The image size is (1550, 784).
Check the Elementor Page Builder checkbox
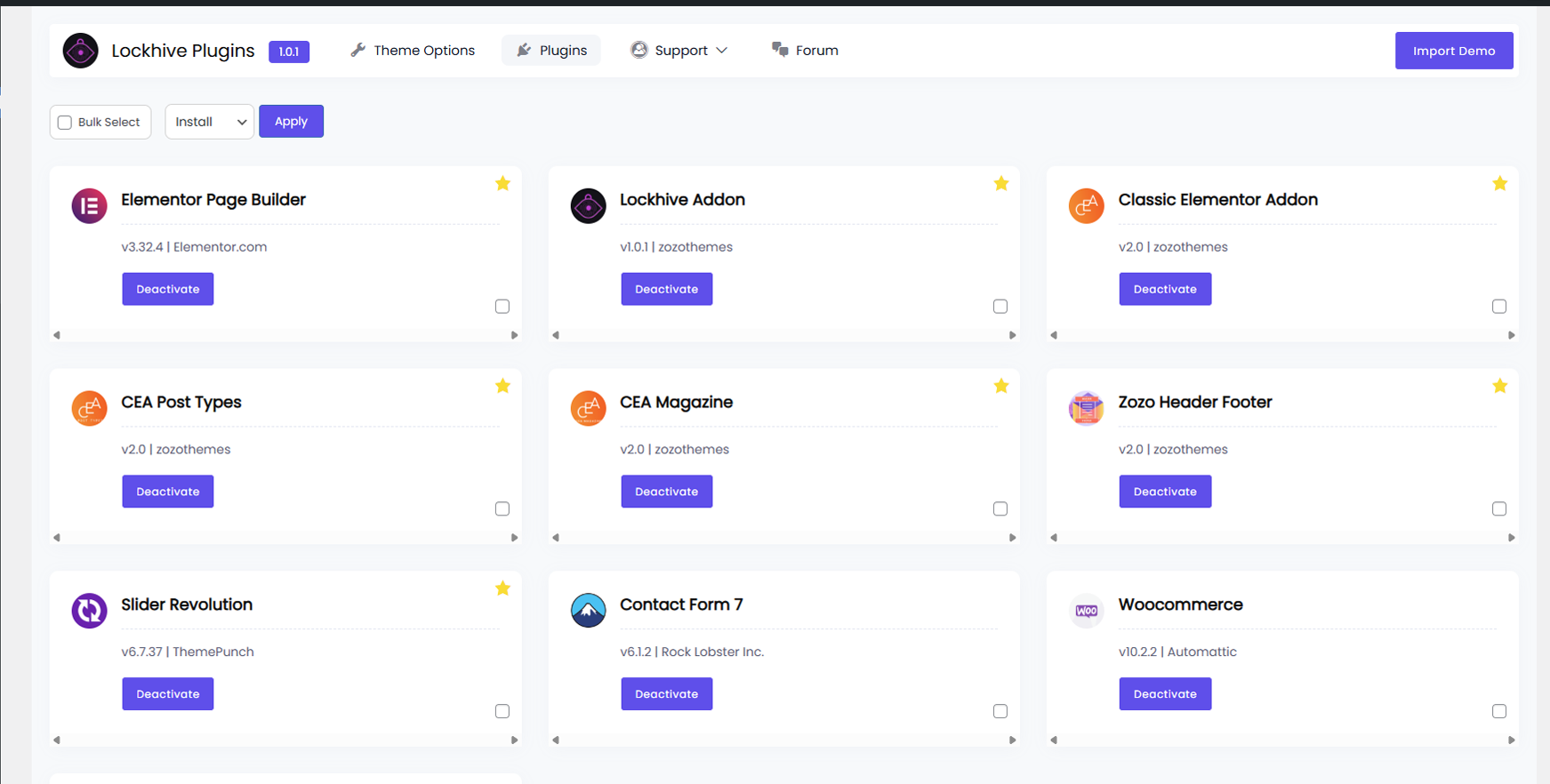pyautogui.click(x=502, y=307)
